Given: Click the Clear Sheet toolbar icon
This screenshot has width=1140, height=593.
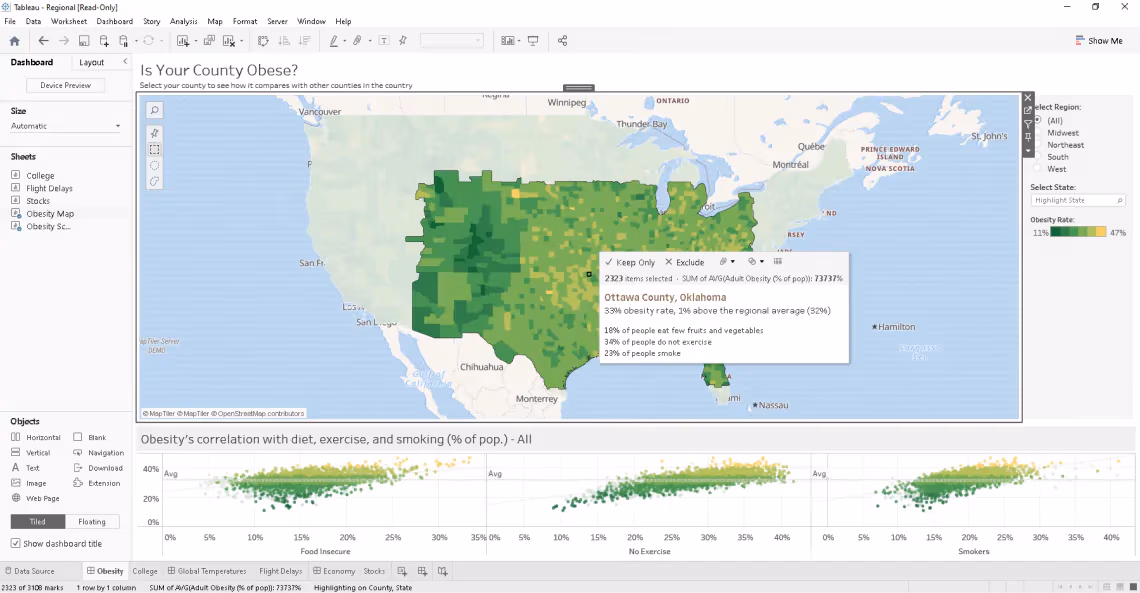Looking at the screenshot, I should pyautogui.click(x=228, y=41).
